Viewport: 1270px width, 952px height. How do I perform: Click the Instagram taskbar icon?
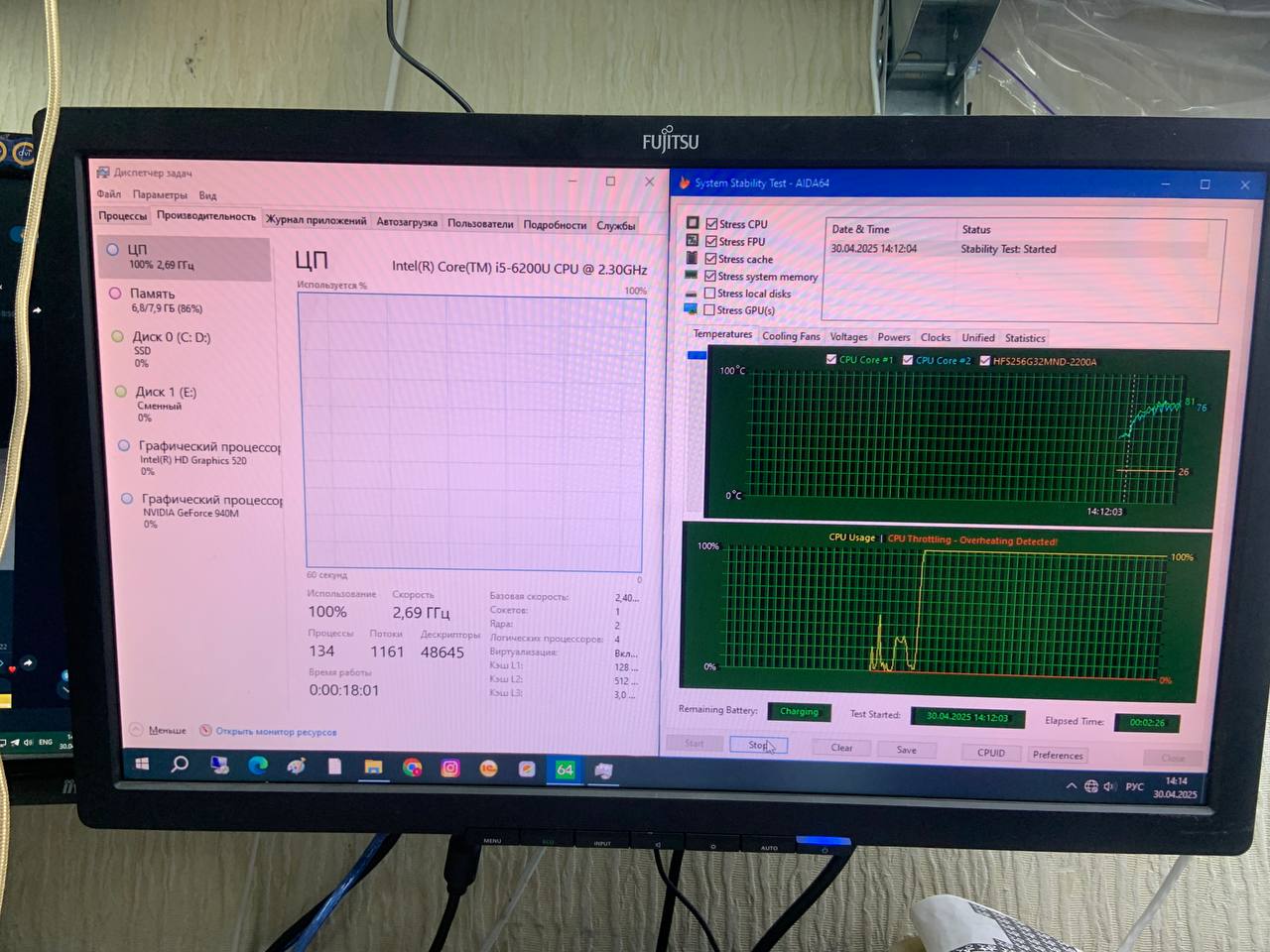[450, 769]
